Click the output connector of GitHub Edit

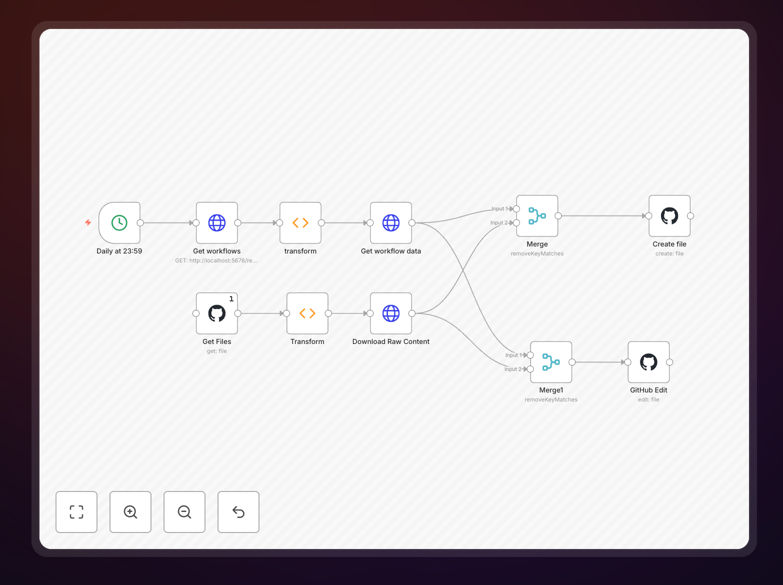(x=670, y=362)
